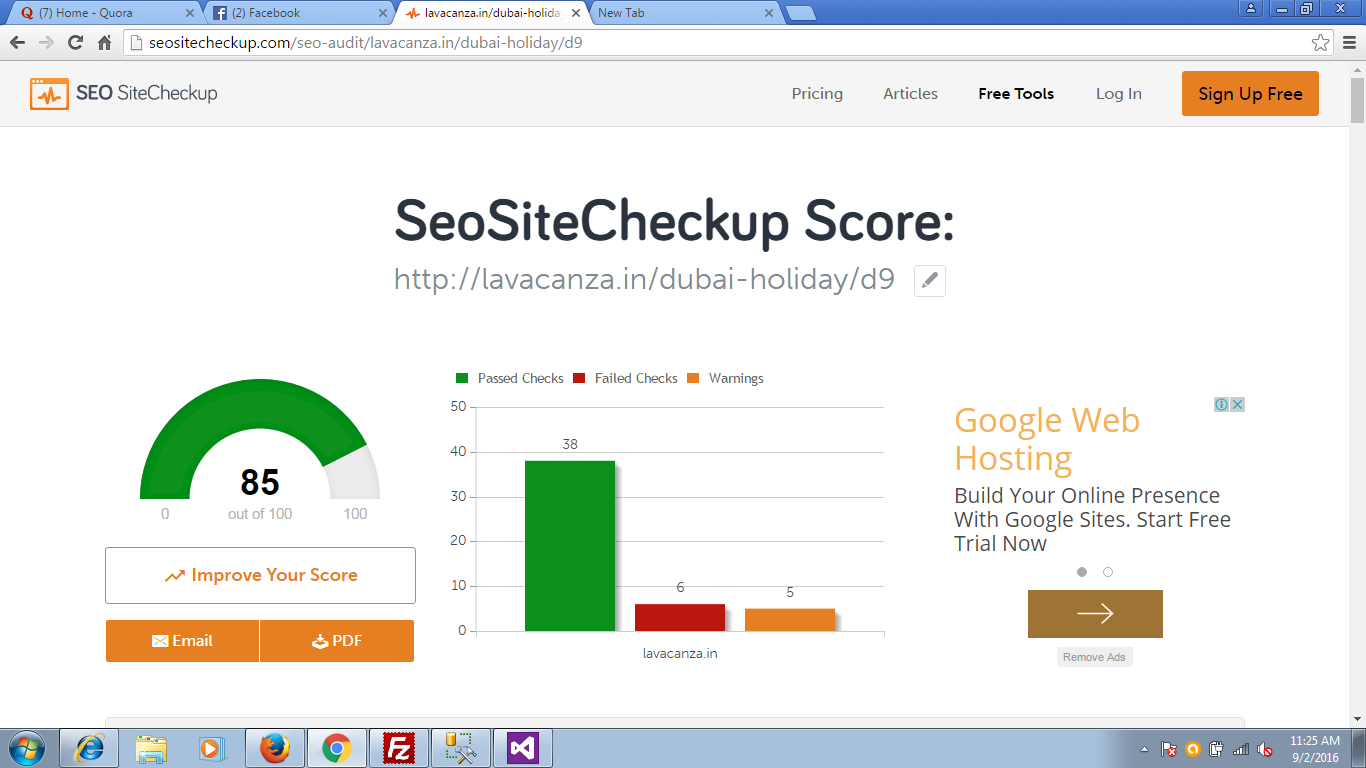Close the Google Web Hosting ad
Image resolution: width=1366 pixels, height=768 pixels.
pyautogui.click(x=1237, y=405)
